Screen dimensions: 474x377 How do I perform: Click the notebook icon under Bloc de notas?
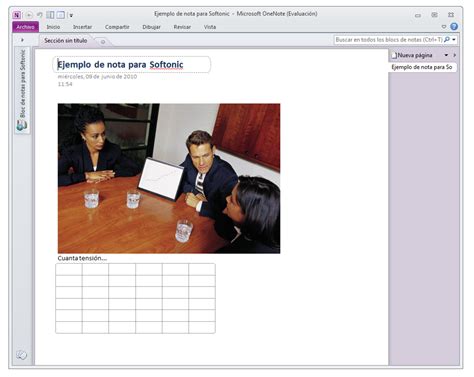coord(22,125)
